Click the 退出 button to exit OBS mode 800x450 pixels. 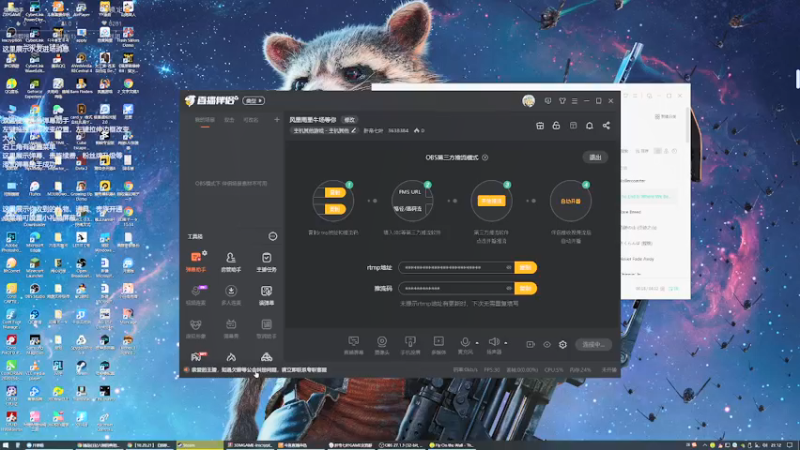click(x=595, y=157)
